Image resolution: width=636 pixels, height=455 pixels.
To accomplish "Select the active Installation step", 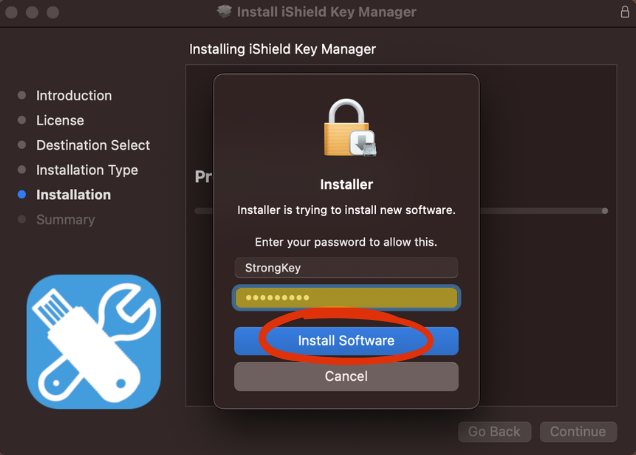I will click(73, 195).
